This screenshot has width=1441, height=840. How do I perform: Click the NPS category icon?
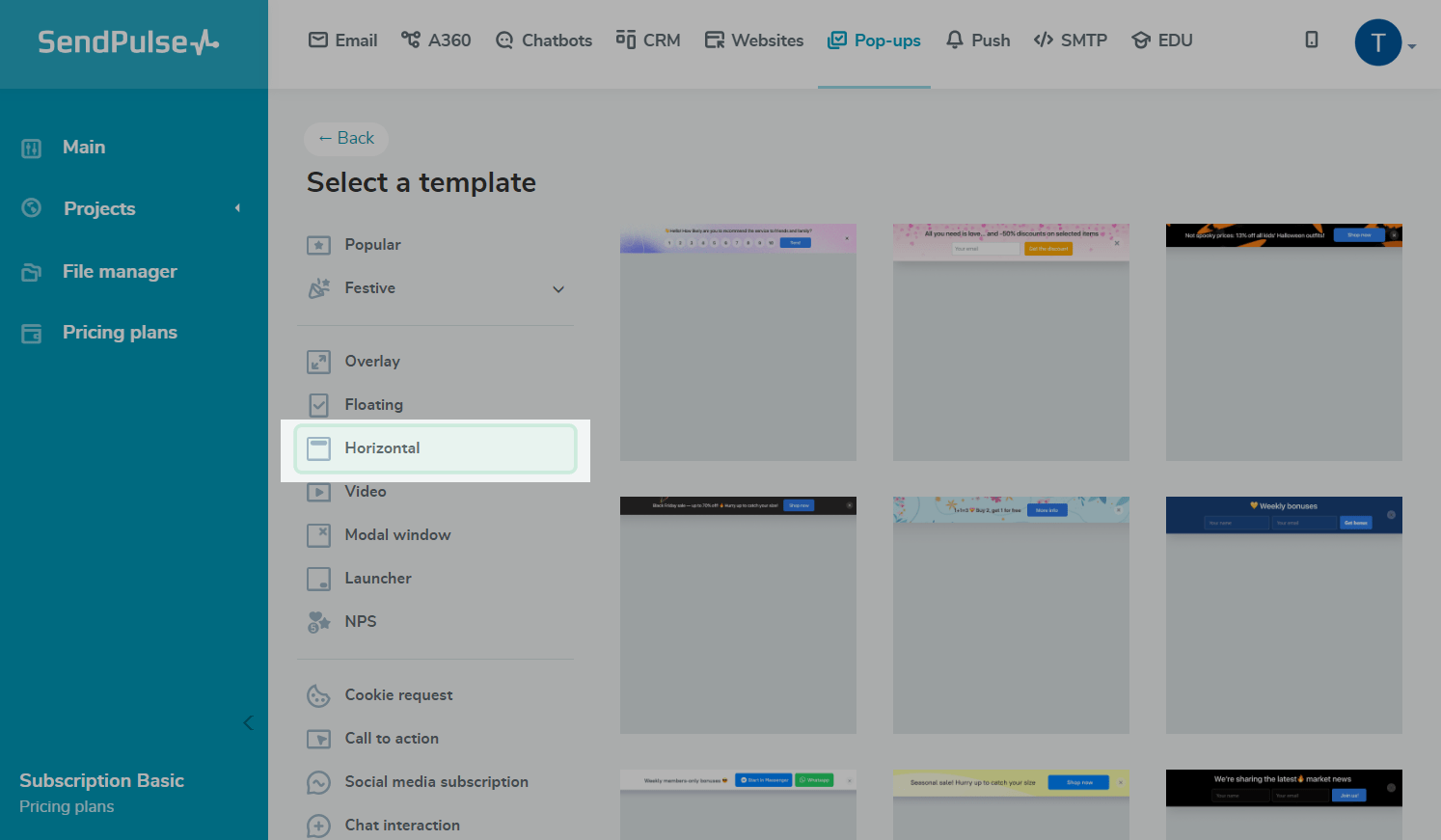coord(318,622)
